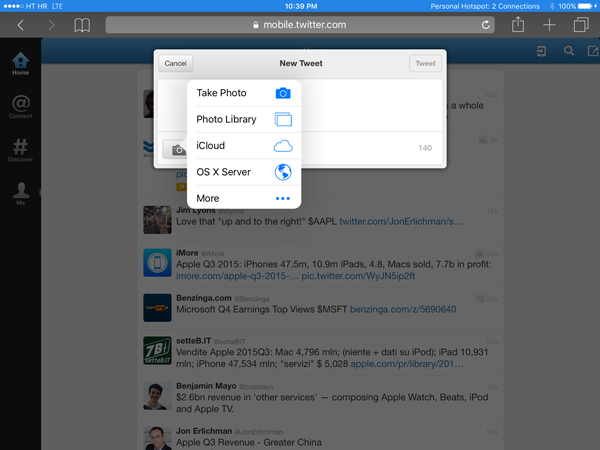600x450 pixels.
Task: Open Safari share sheet icon
Action: tap(518, 24)
